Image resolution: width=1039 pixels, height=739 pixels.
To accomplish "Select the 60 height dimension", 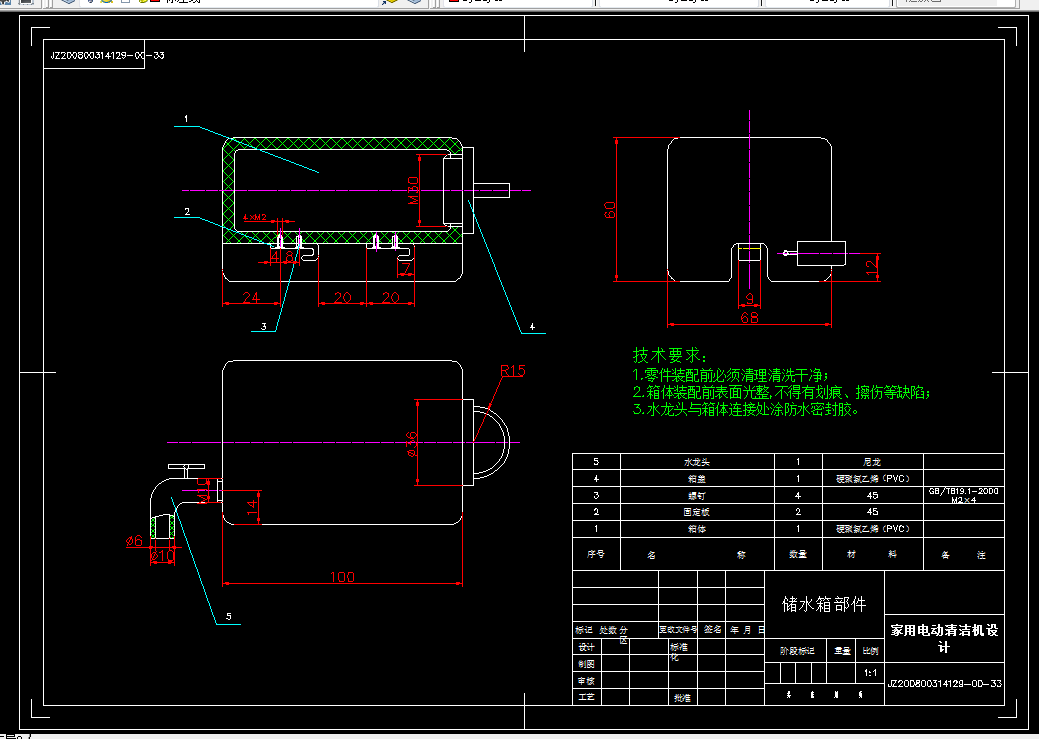I will point(610,209).
